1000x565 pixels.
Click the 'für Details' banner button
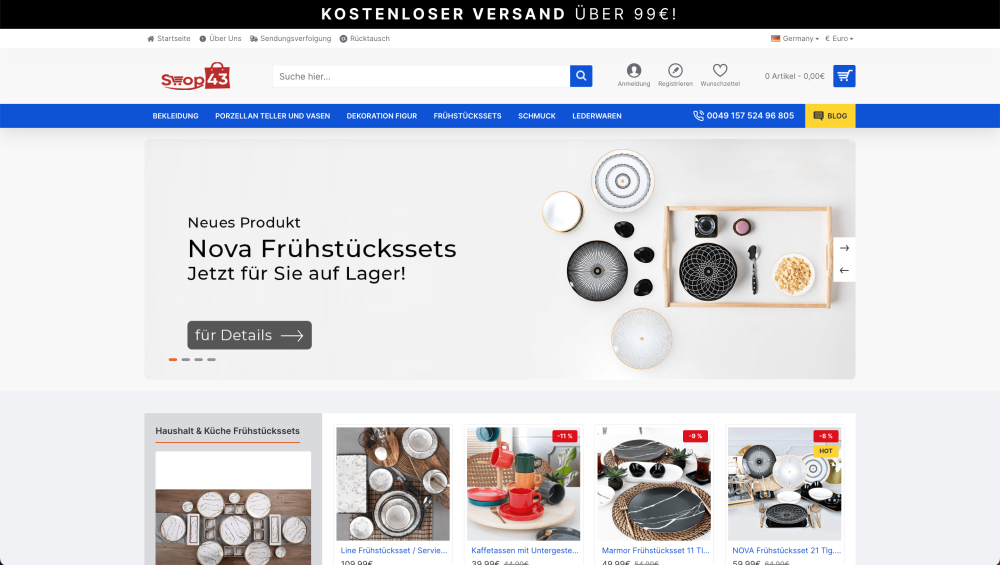(249, 335)
